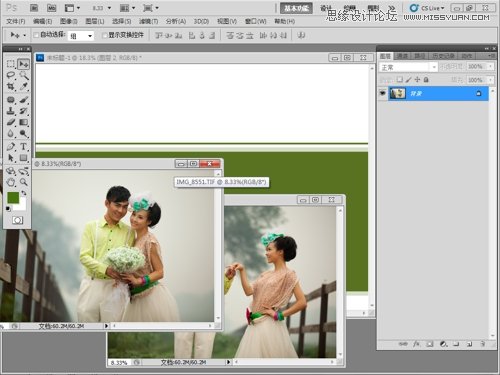This screenshot has width=500, height=375.
Task: Select the Rectangle shape tool
Action: point(23,158)
